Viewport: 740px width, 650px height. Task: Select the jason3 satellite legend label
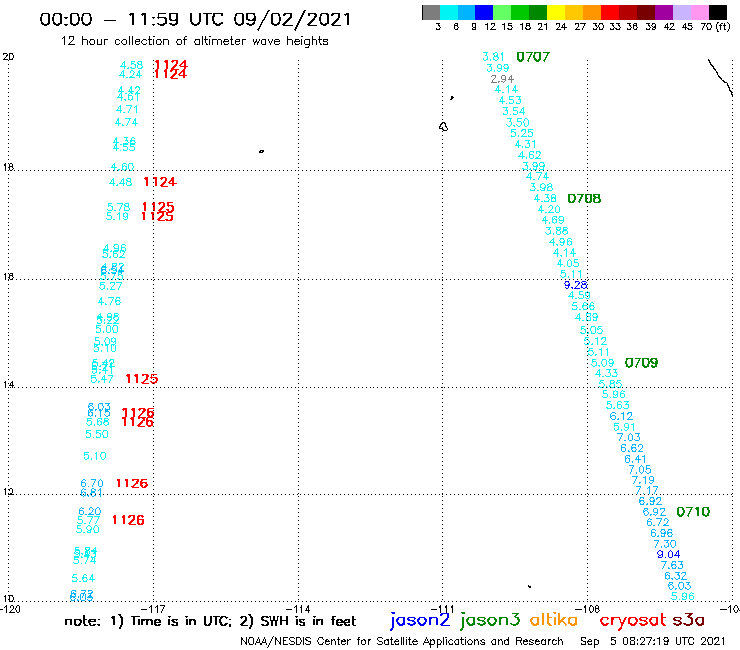pos(490,620)
